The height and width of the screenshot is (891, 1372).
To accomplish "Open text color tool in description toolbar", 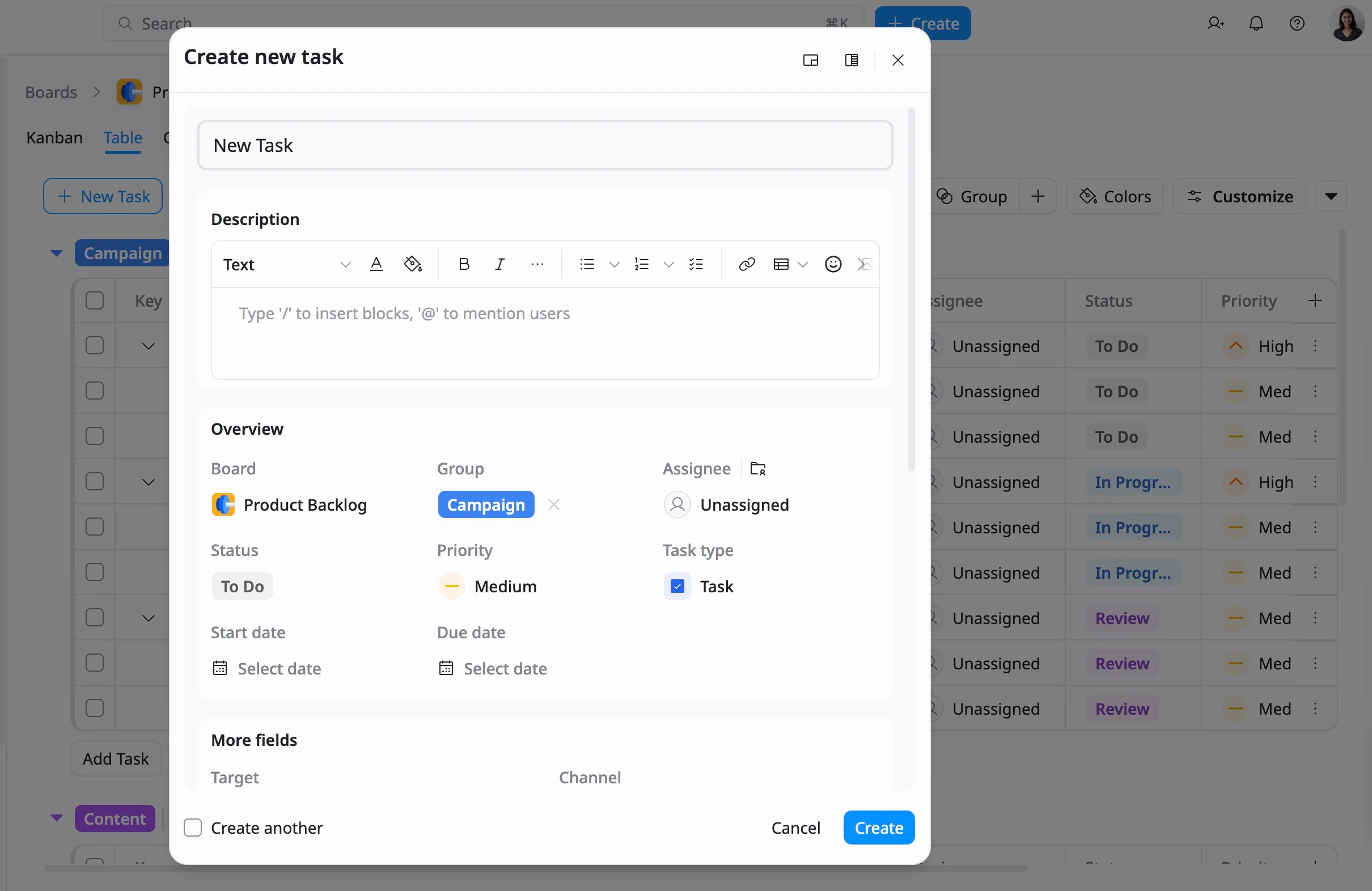I will [x=376, y=264].
